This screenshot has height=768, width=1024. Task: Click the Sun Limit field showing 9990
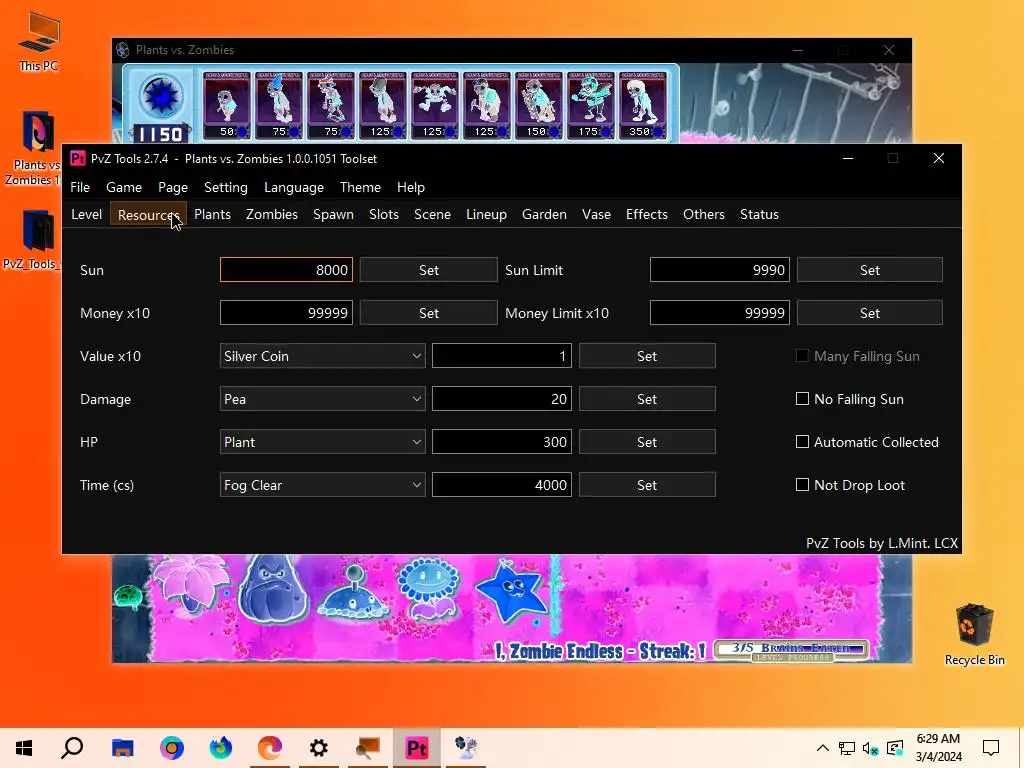tap(720, 270)
